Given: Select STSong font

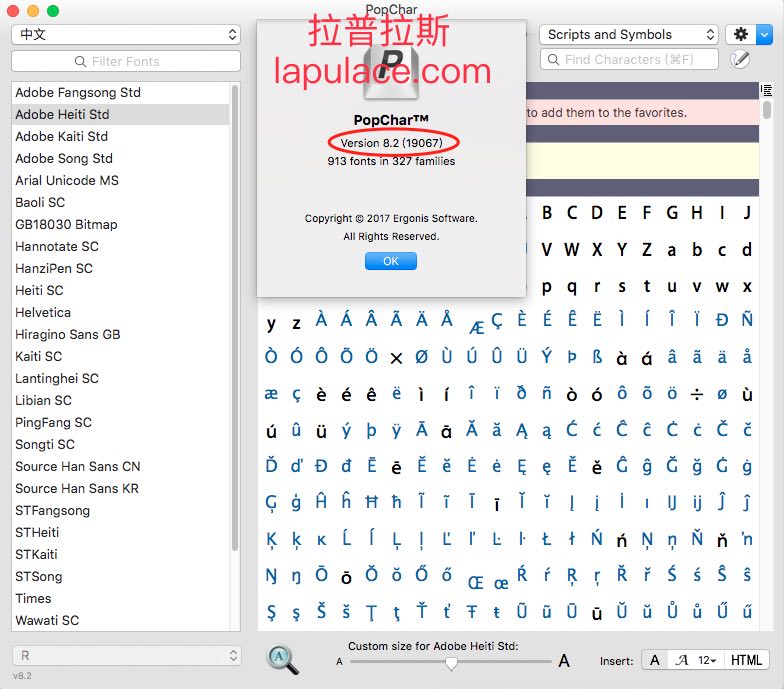Looking at the screenshot, I should pyautogui.click(x=120, y=576).
